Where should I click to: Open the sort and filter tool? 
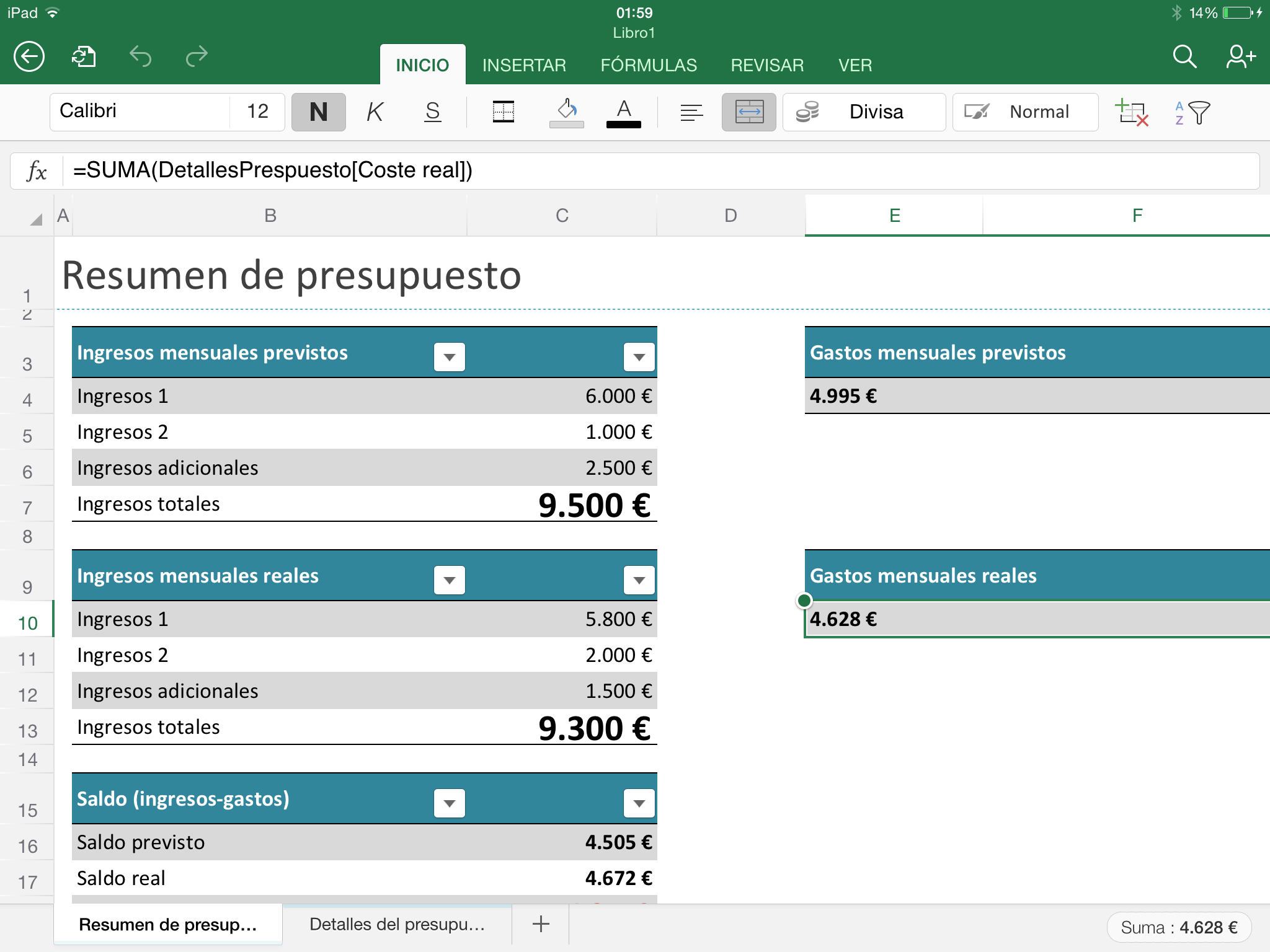1192,112
